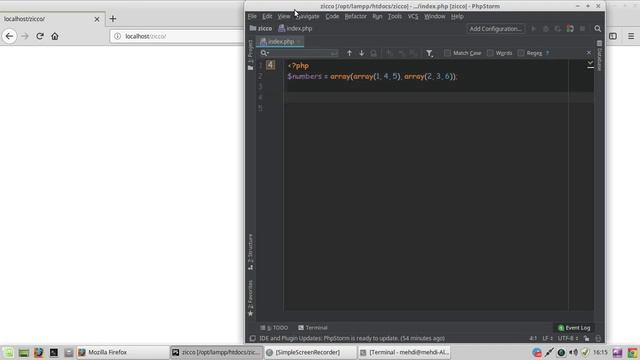640x360 pixels.
Task: Click the Firefox home icon
Action: 55,36
